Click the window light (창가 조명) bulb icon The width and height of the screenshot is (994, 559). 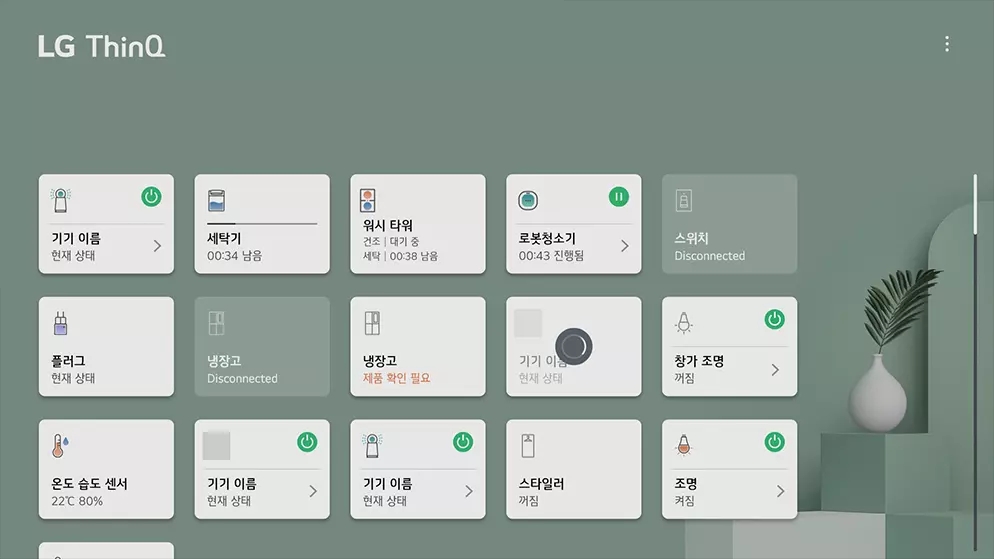coord(684,323)
